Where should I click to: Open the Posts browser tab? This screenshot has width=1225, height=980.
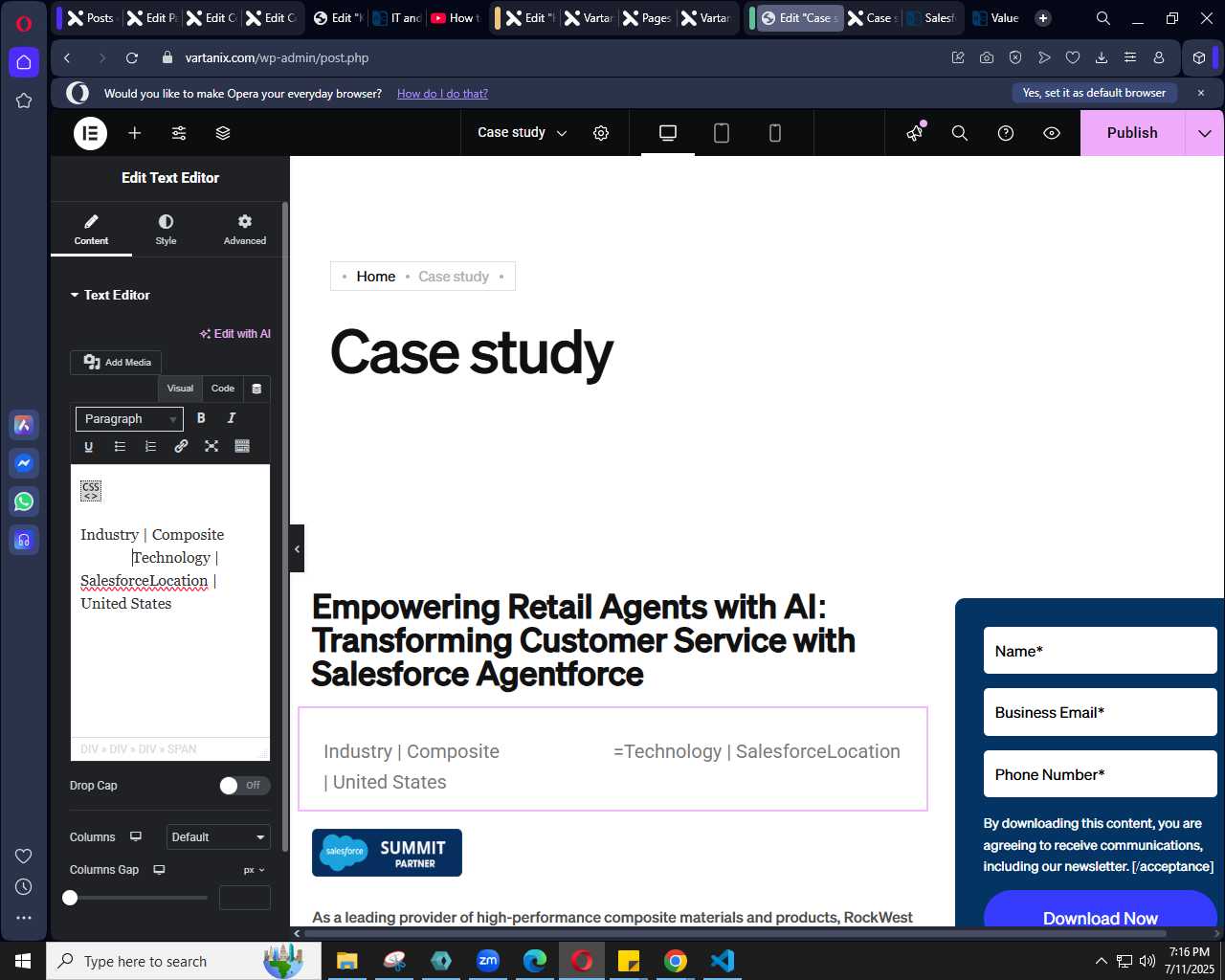(x=91, y=18)
